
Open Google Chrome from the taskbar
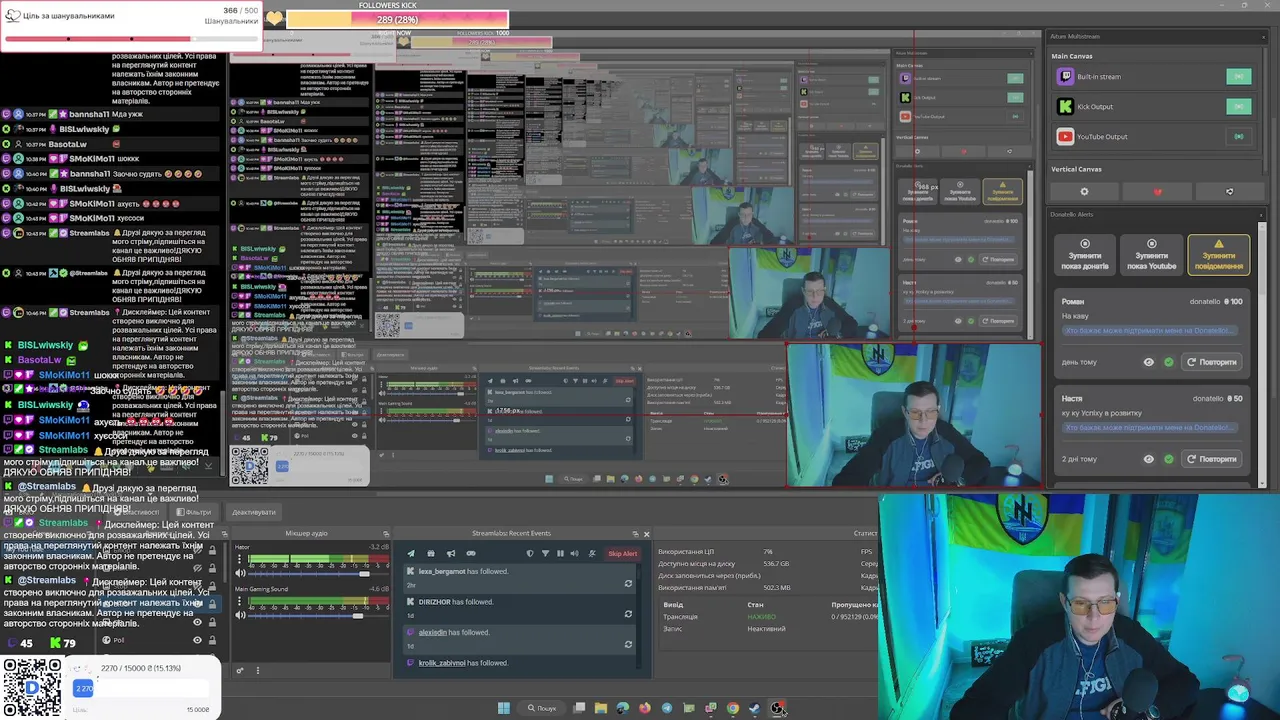[x=733, y=708]
